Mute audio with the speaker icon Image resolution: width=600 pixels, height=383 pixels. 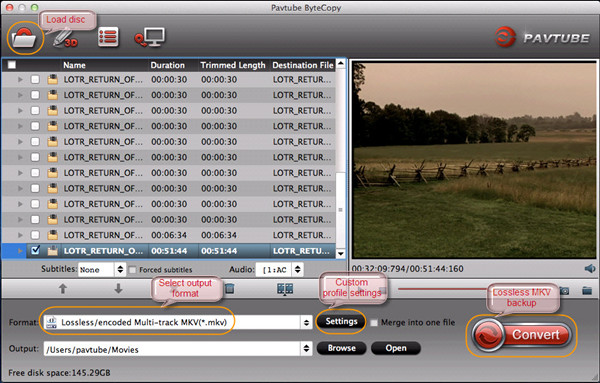(x=590, y=269)
